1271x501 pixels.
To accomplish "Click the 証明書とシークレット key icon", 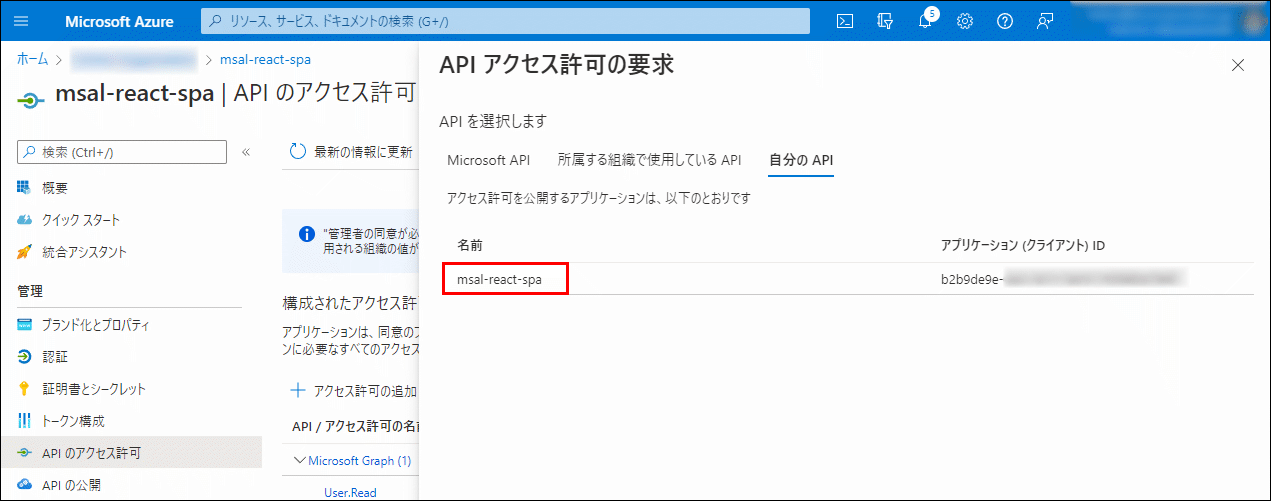I will point(25,389).
